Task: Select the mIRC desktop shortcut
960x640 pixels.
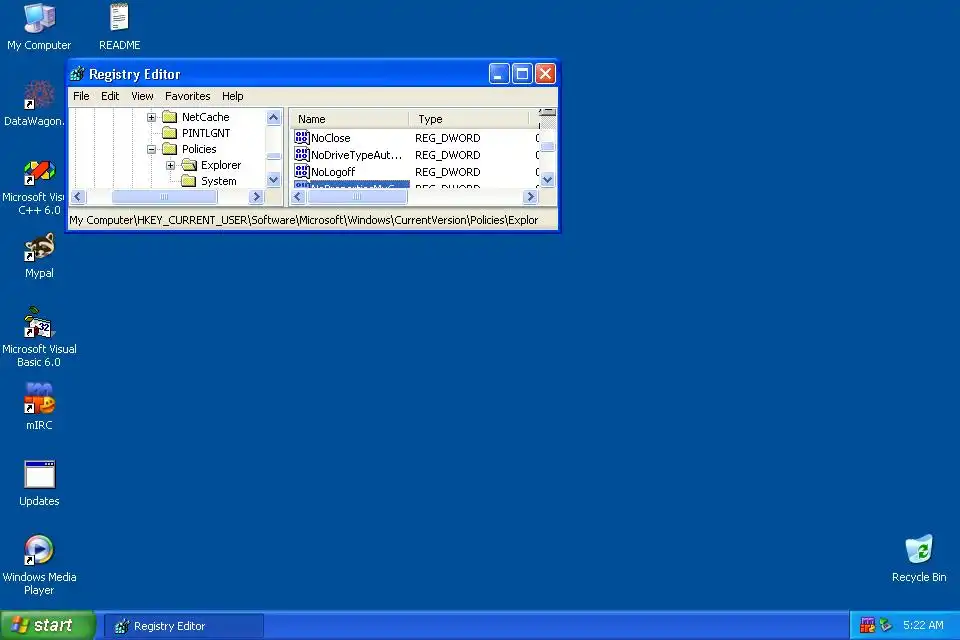Action: 39,407
